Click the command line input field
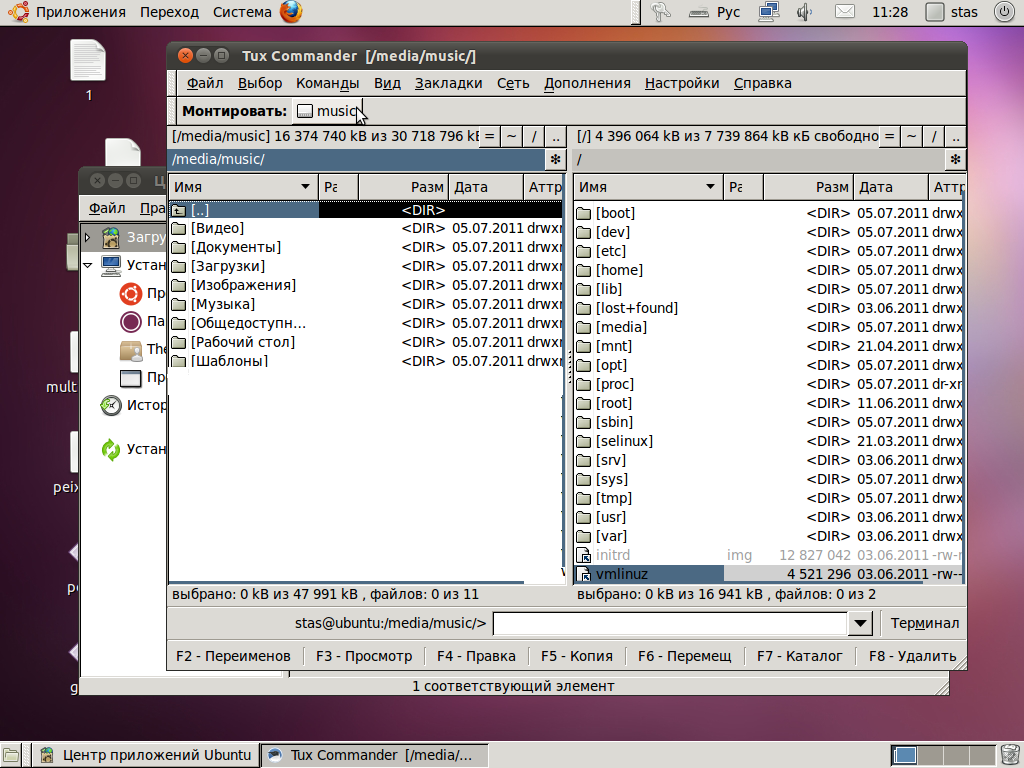 coord(671,624)
